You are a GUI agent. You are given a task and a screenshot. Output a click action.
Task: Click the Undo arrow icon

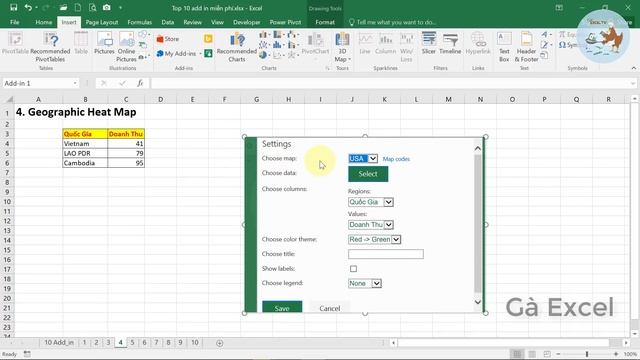28,7
